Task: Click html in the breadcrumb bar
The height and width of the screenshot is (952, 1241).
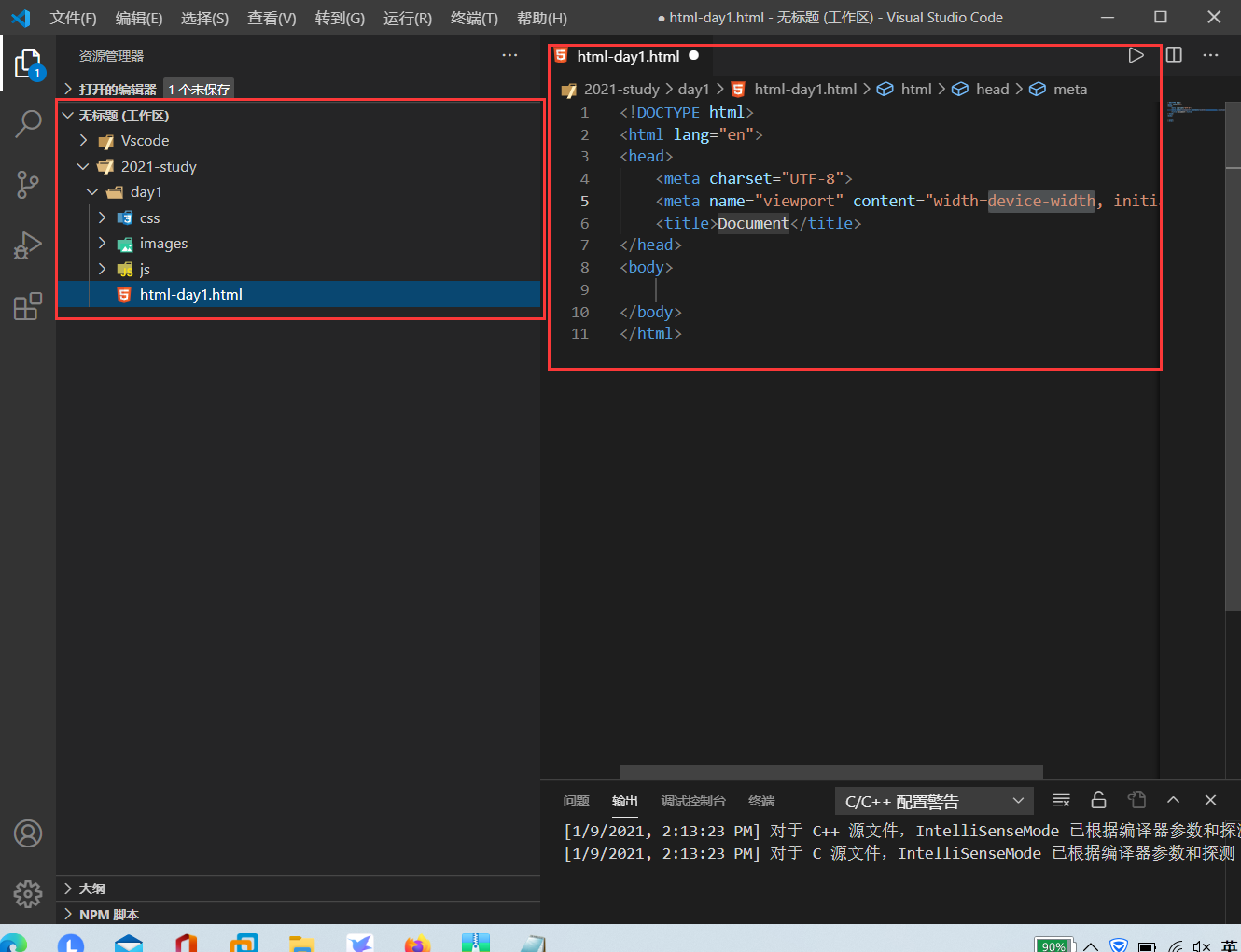Action: point(915,89)
